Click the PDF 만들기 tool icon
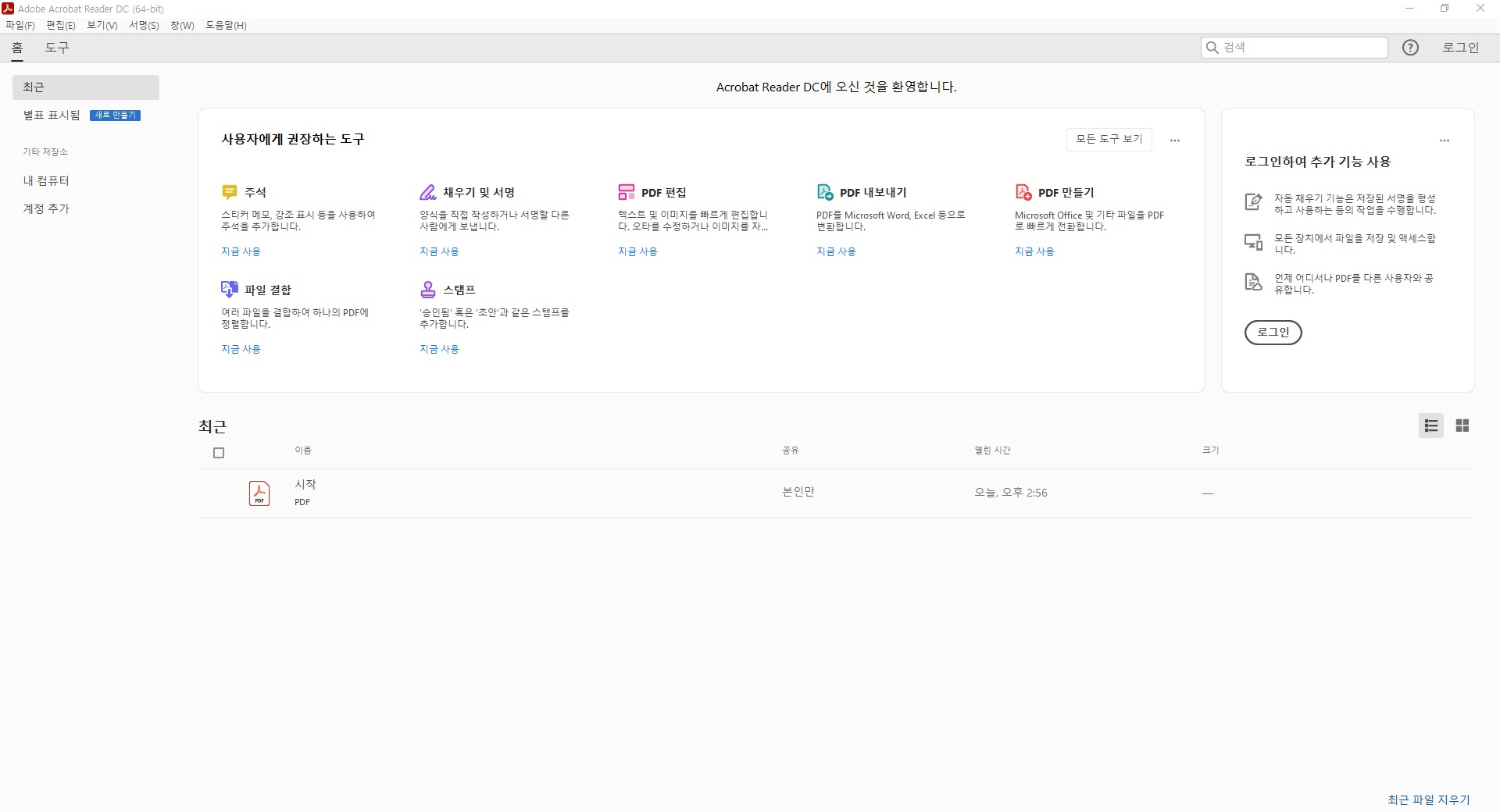The image size is (1500, 812). click(1023, 192)
